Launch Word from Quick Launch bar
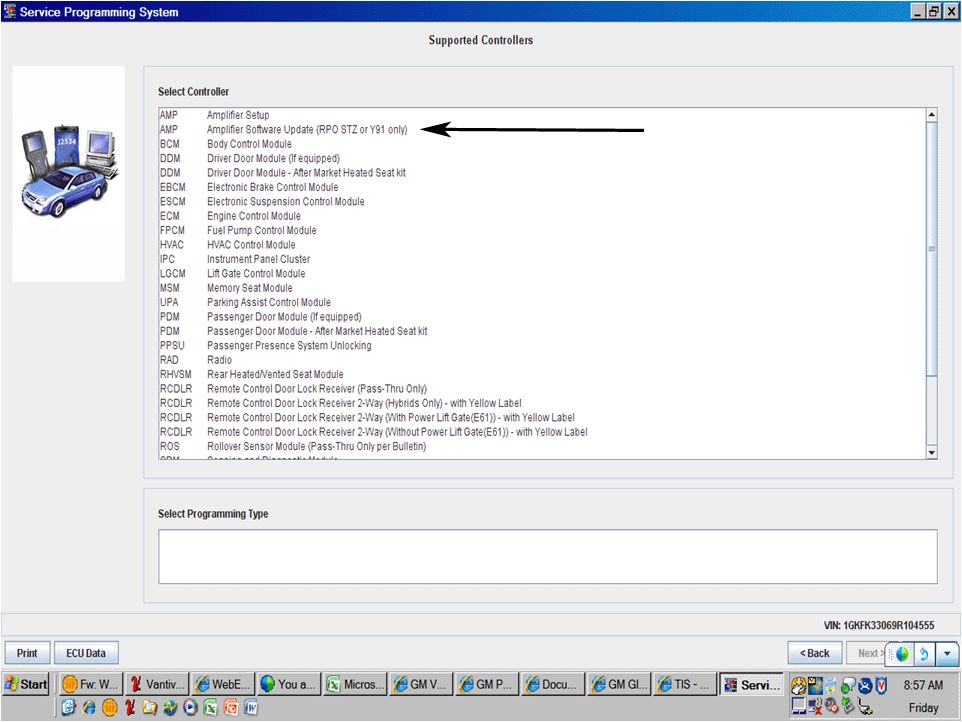 pos(251,708)
